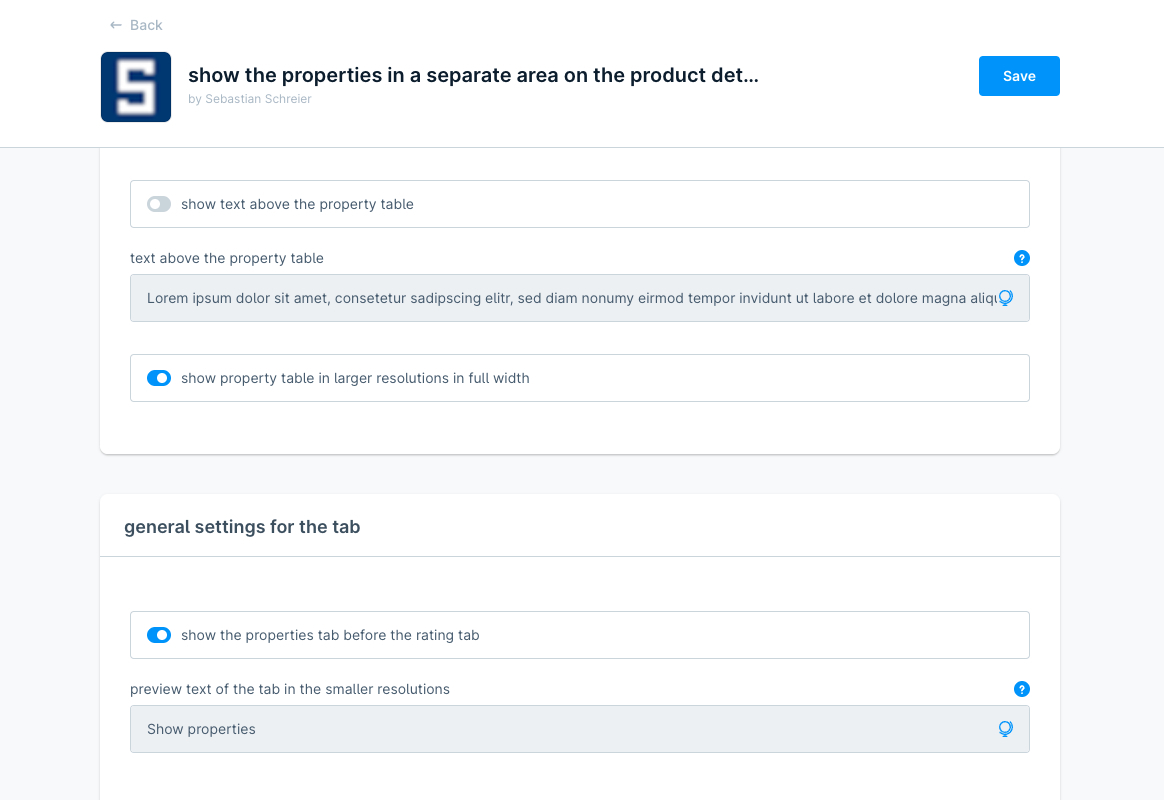Click globe icon in the Lorem ipsum field
Image resolution: width=1164 pixels, height=800 pixels.
[1006, 298]
